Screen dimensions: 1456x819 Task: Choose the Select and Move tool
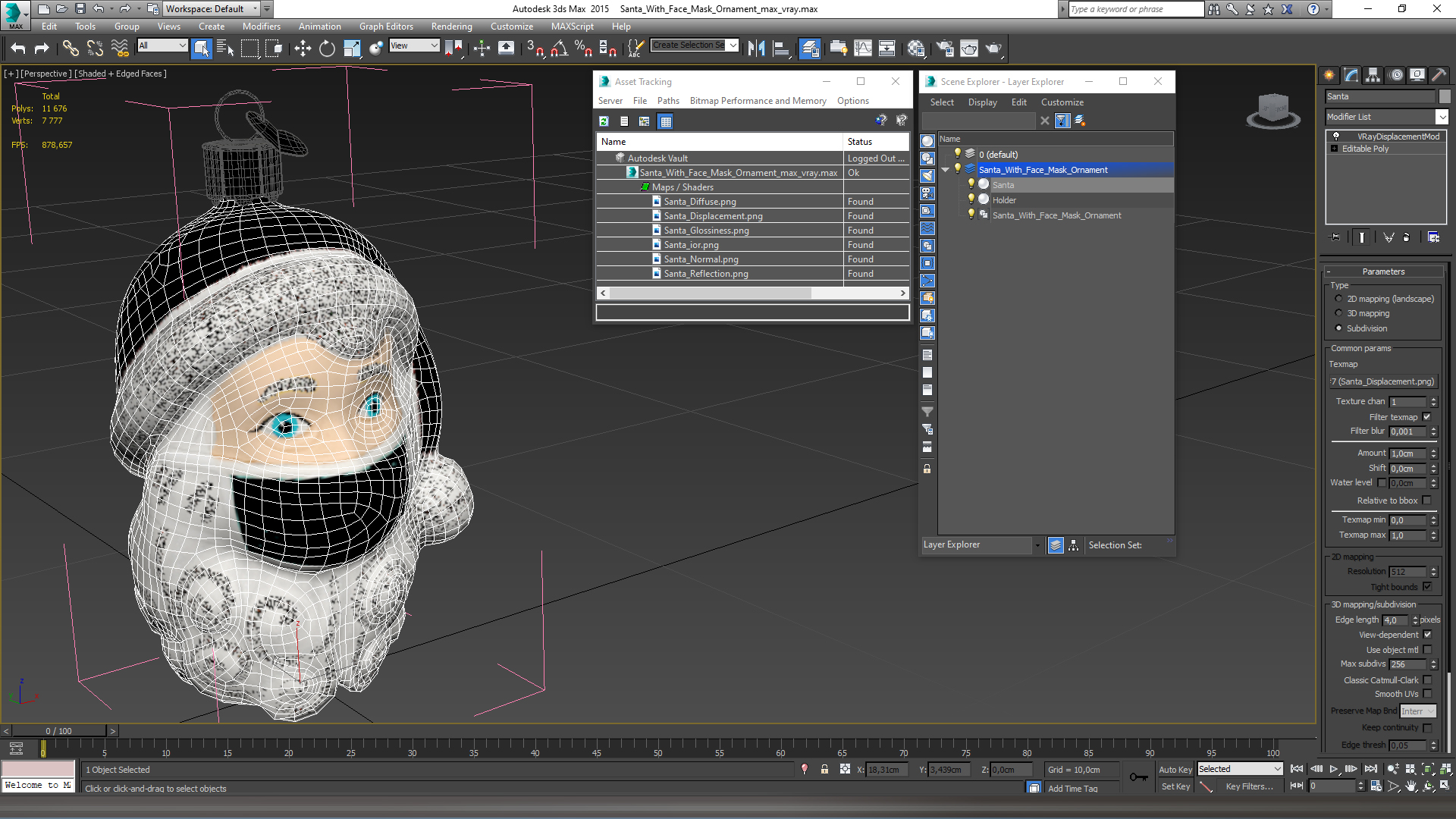(x=303, y=49)
